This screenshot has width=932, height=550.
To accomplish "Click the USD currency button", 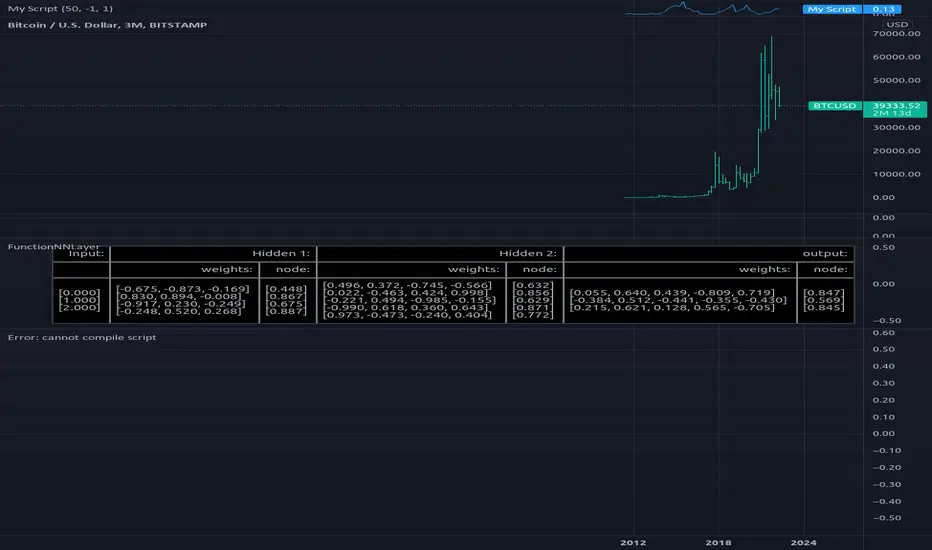I will click(x=897, y=24).
